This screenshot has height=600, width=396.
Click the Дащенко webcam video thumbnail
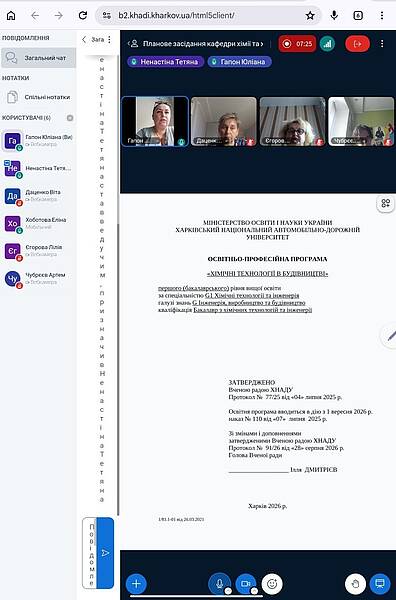point(223,121)
